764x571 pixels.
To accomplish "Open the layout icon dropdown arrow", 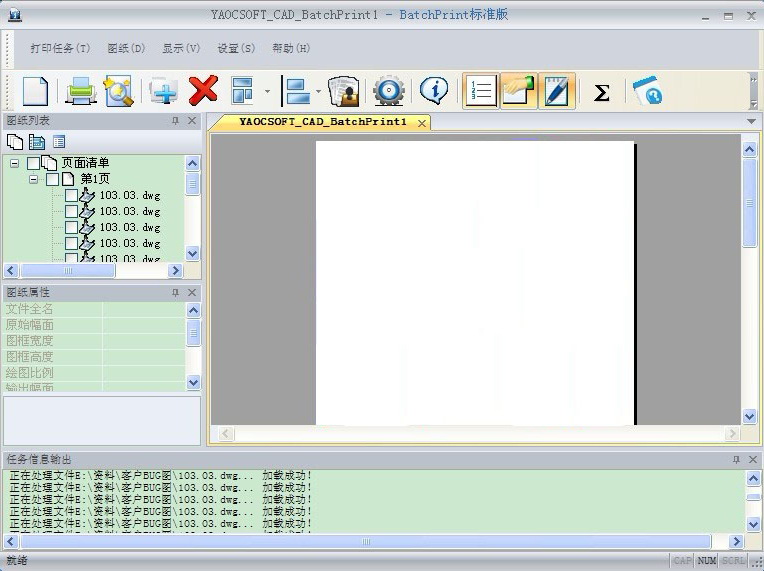I will 267,93.
